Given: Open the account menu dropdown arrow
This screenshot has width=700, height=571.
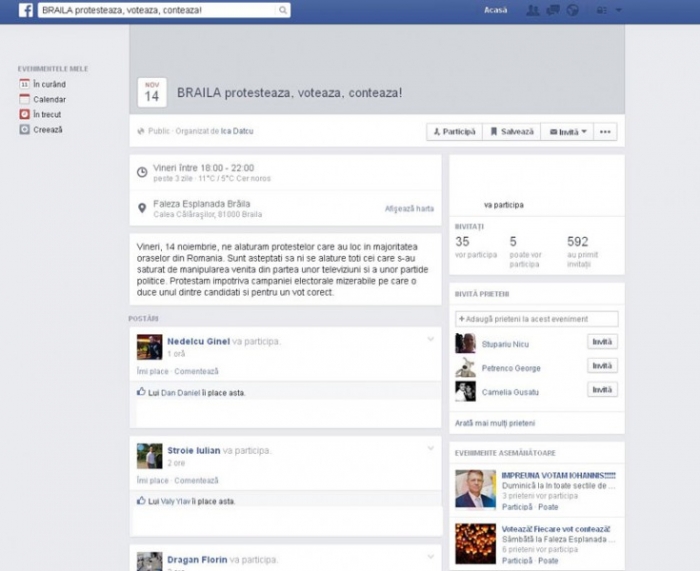Looking at the screenshot, I should coord(618,10).
